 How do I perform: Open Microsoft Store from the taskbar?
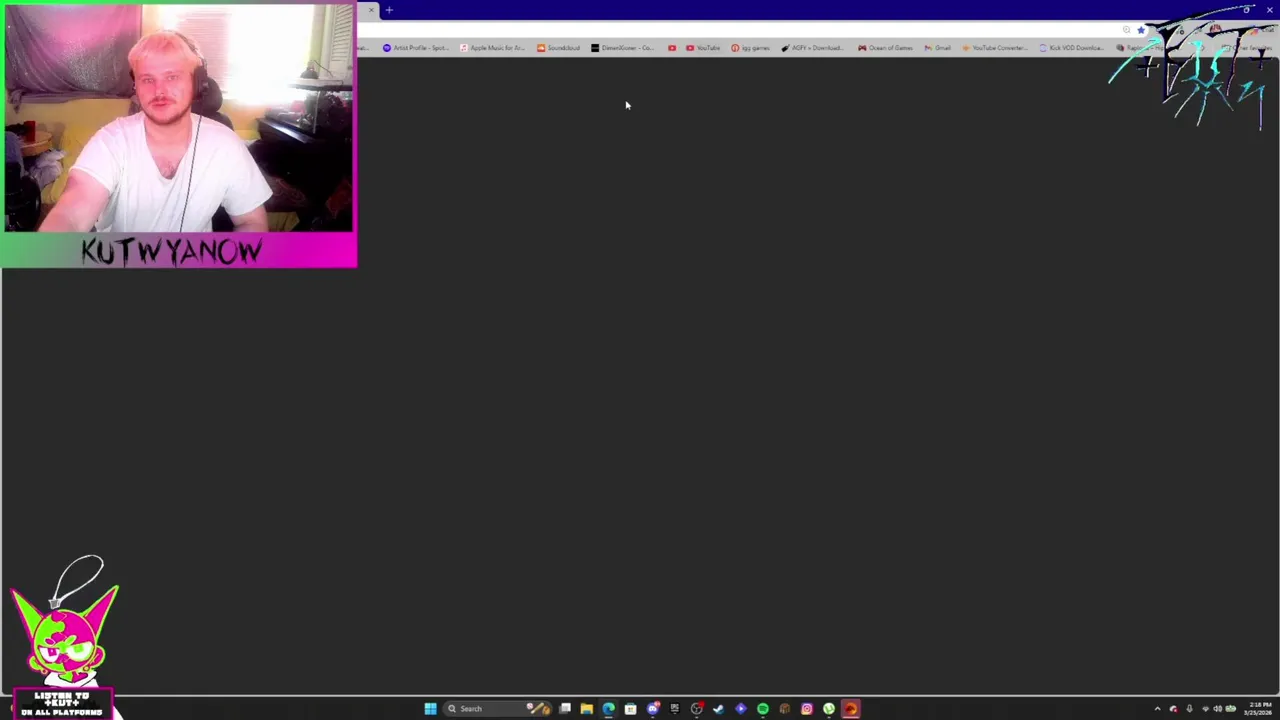click(x=631, y=709)
